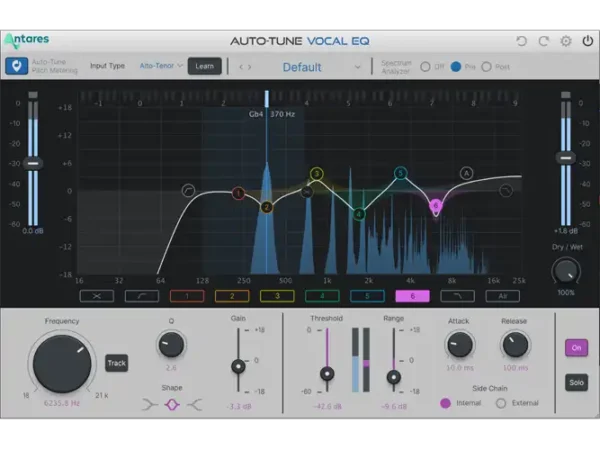Open the Default preset dropdown
The height and width of the screenshot is (450, 600).
click(x=321, y=67)
